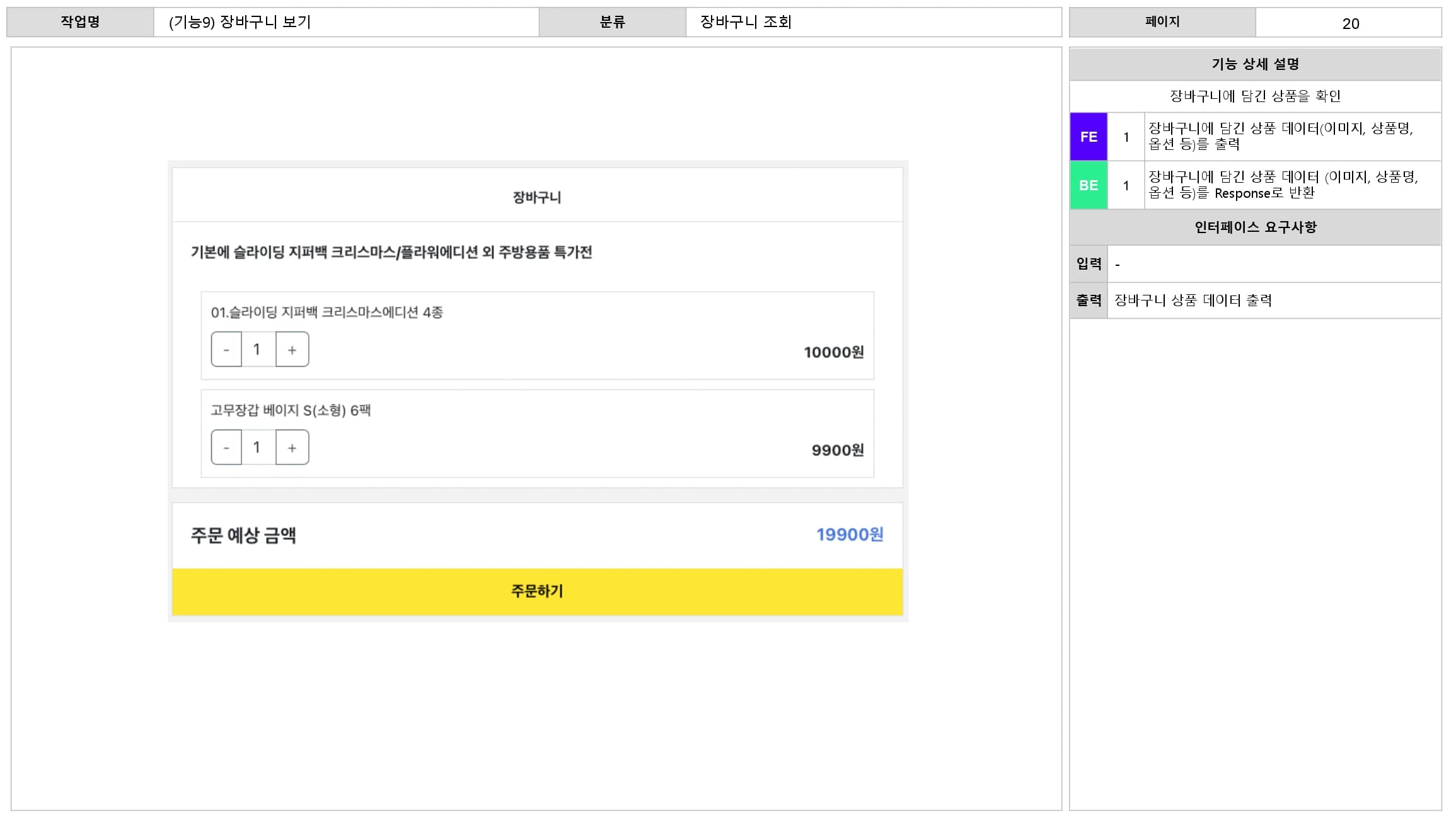Click the purple FE badge
1456x819 pixels.
point(1089,137)
